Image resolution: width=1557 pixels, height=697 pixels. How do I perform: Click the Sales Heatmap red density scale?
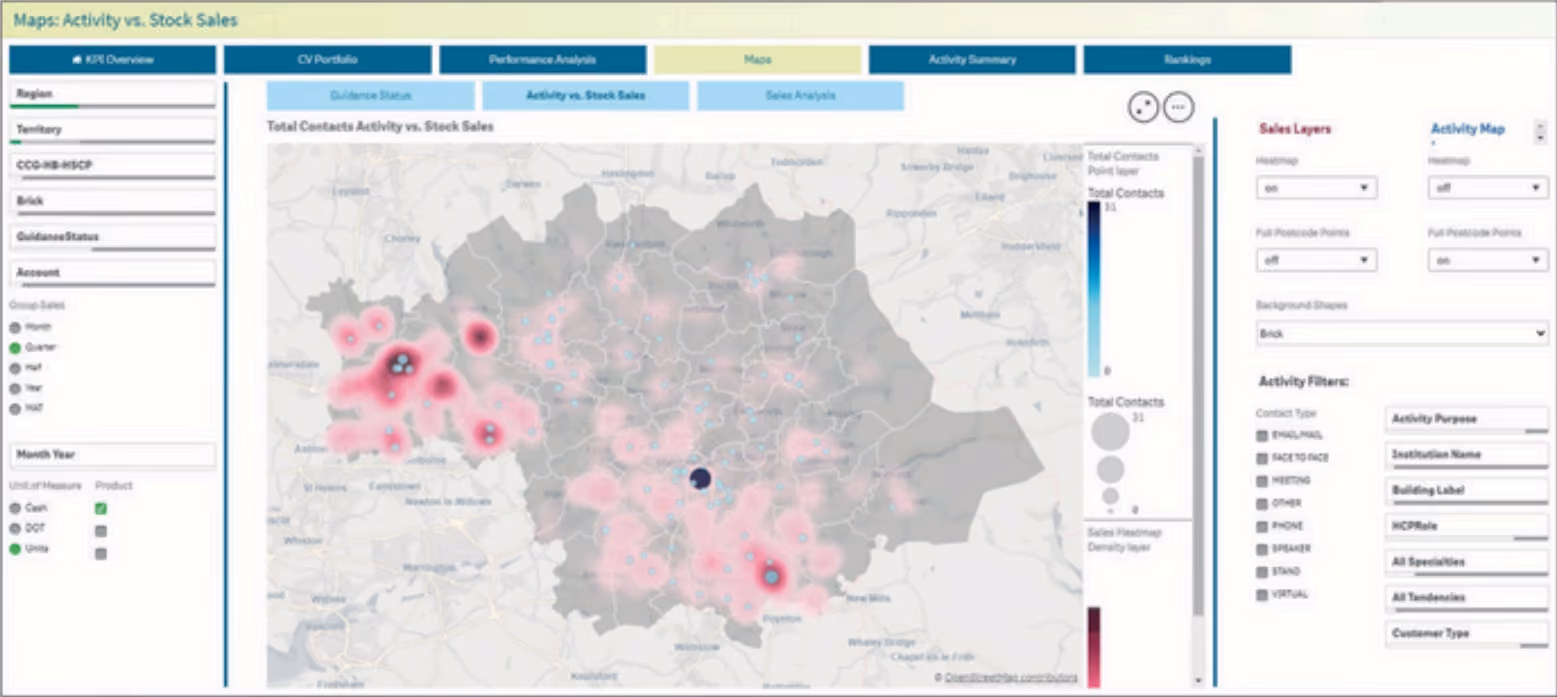click(x=1093, y=647)
